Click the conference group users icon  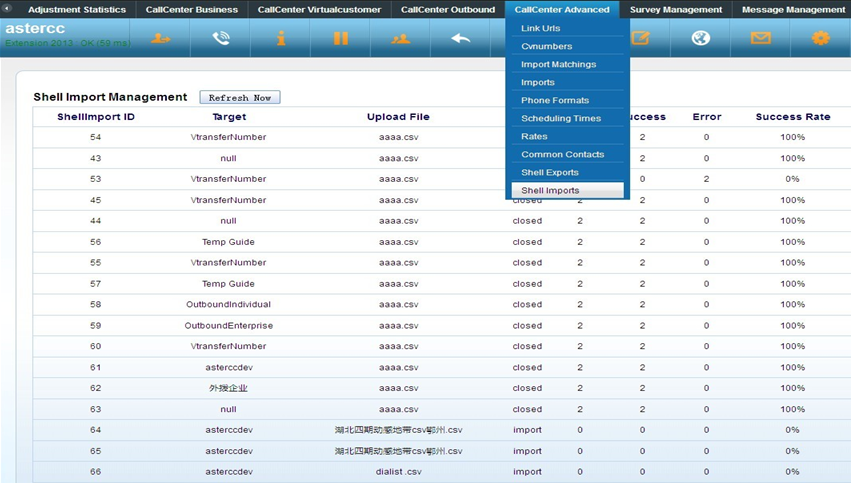click(401, 39)
